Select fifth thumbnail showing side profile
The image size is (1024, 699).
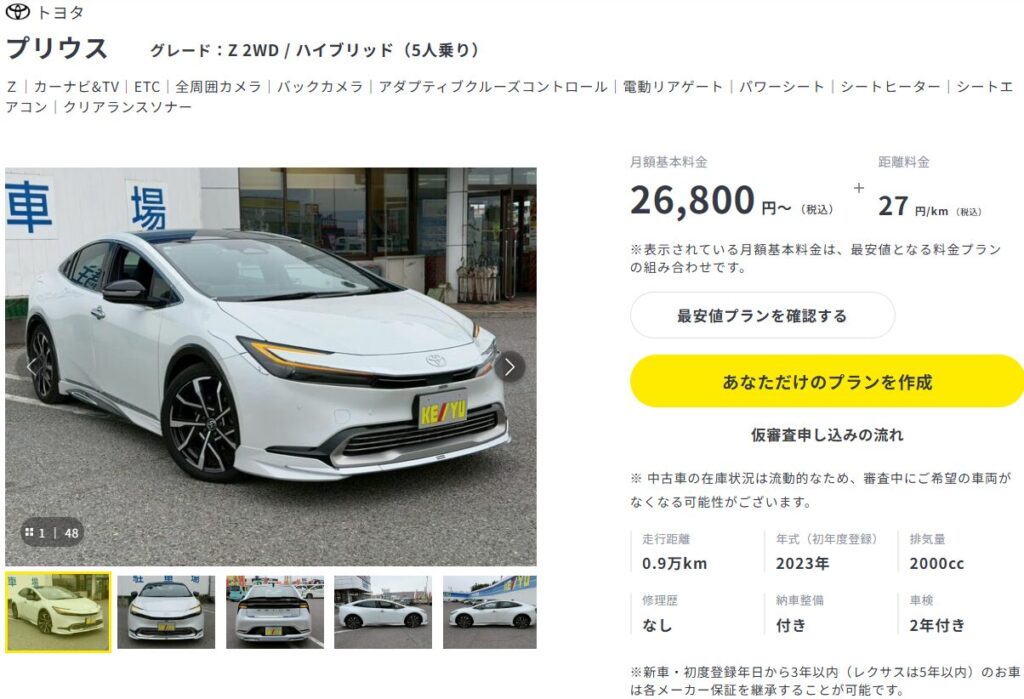click(x=490, y=612)
